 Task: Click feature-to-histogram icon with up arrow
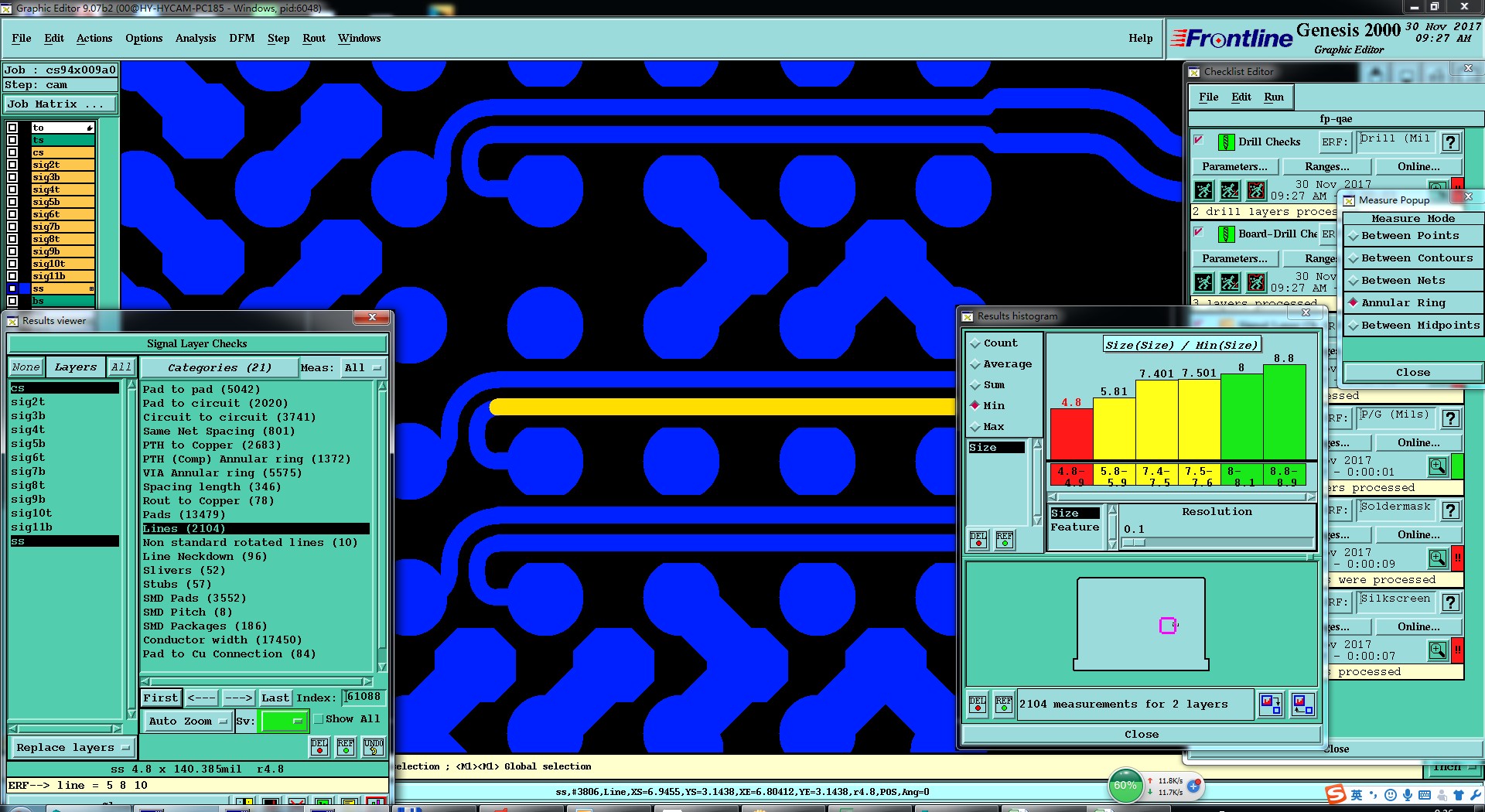1303,705
